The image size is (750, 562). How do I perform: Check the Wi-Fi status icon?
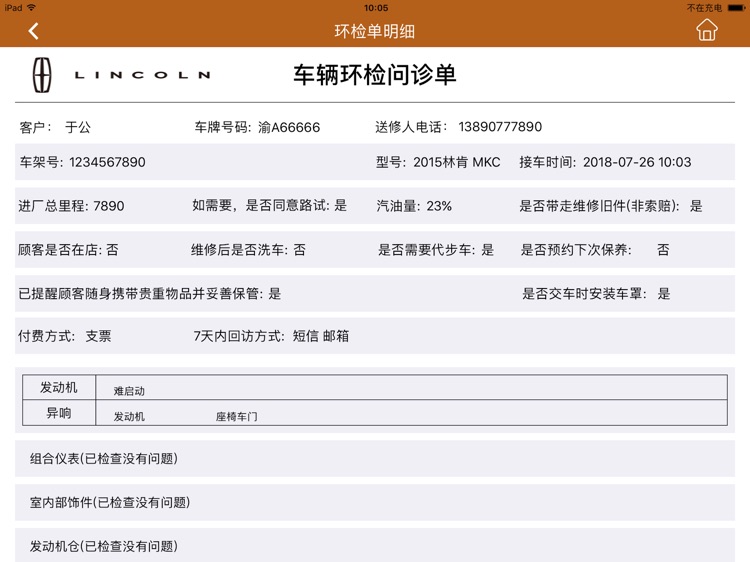coord(32,8)
